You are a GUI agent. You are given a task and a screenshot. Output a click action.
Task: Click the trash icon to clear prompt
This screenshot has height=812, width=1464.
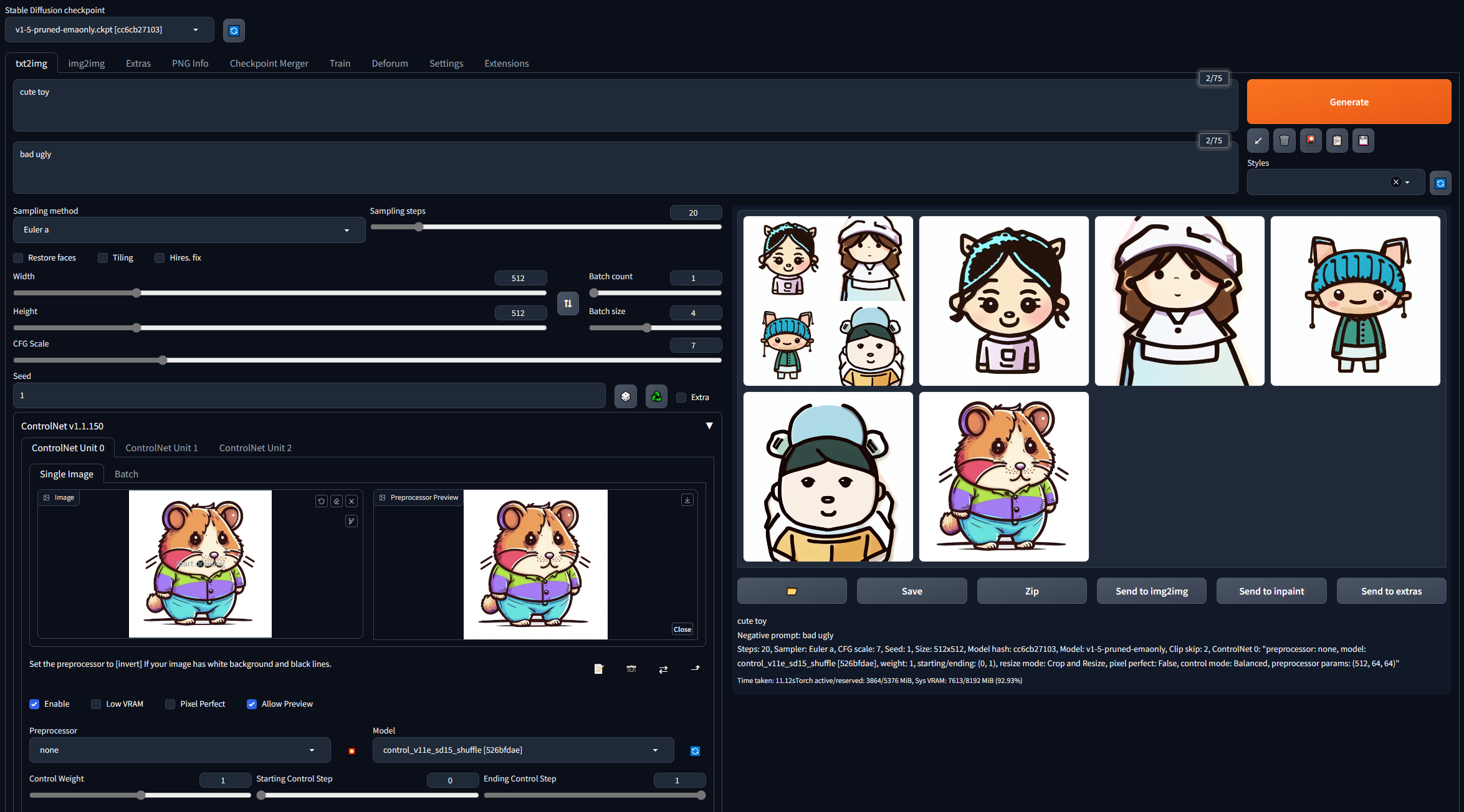pyautogui.click(x=1284, y=141)
